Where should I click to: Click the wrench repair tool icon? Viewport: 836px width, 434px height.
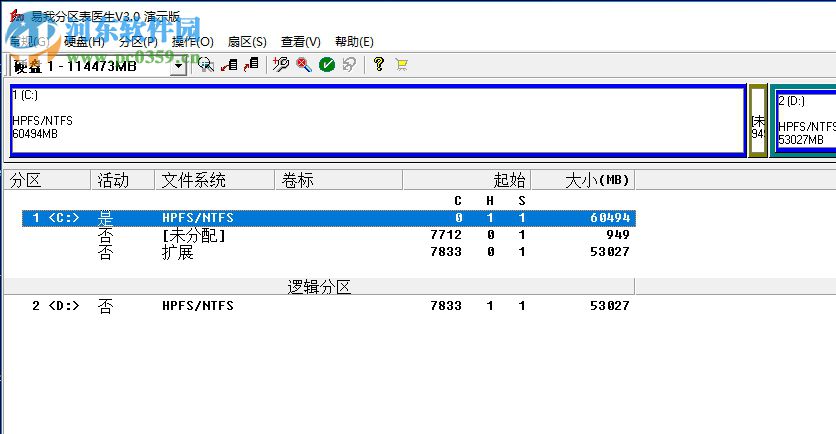pyautogui.click(x=280, y=65)
